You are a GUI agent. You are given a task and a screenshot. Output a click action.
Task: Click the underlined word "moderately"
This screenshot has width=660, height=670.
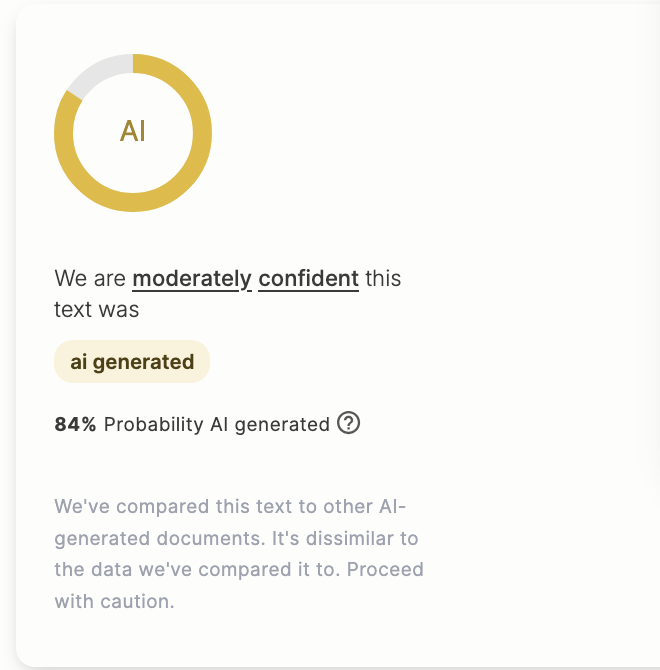coord(191,278)
